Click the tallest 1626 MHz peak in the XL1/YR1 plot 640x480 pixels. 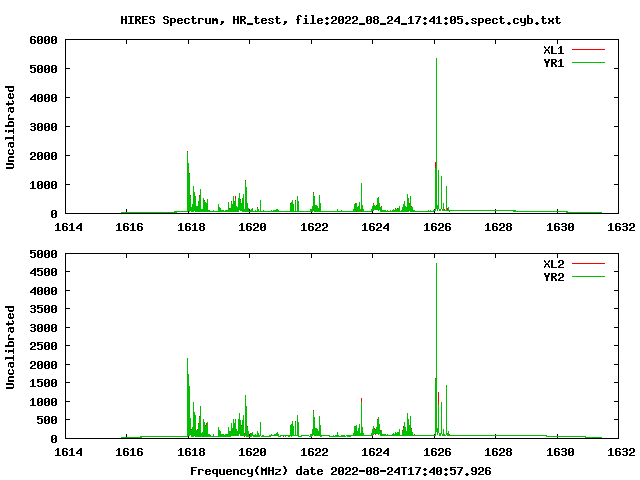(436, 135)
